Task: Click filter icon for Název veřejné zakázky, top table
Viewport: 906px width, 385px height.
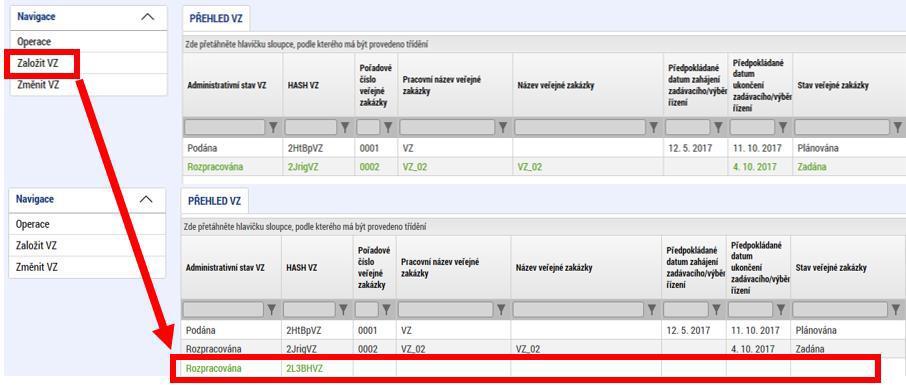Action: coord(654,127)
